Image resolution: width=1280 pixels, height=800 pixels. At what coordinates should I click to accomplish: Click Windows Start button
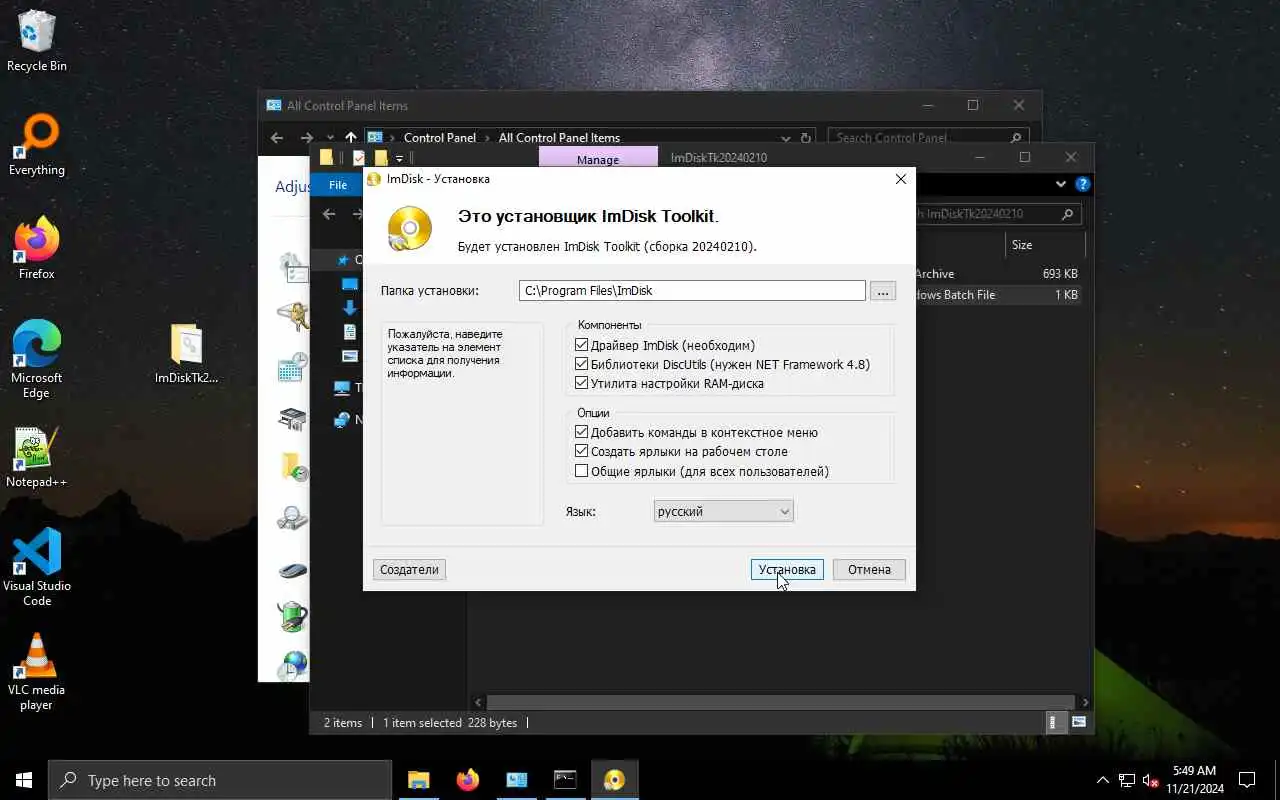(24, 780)
